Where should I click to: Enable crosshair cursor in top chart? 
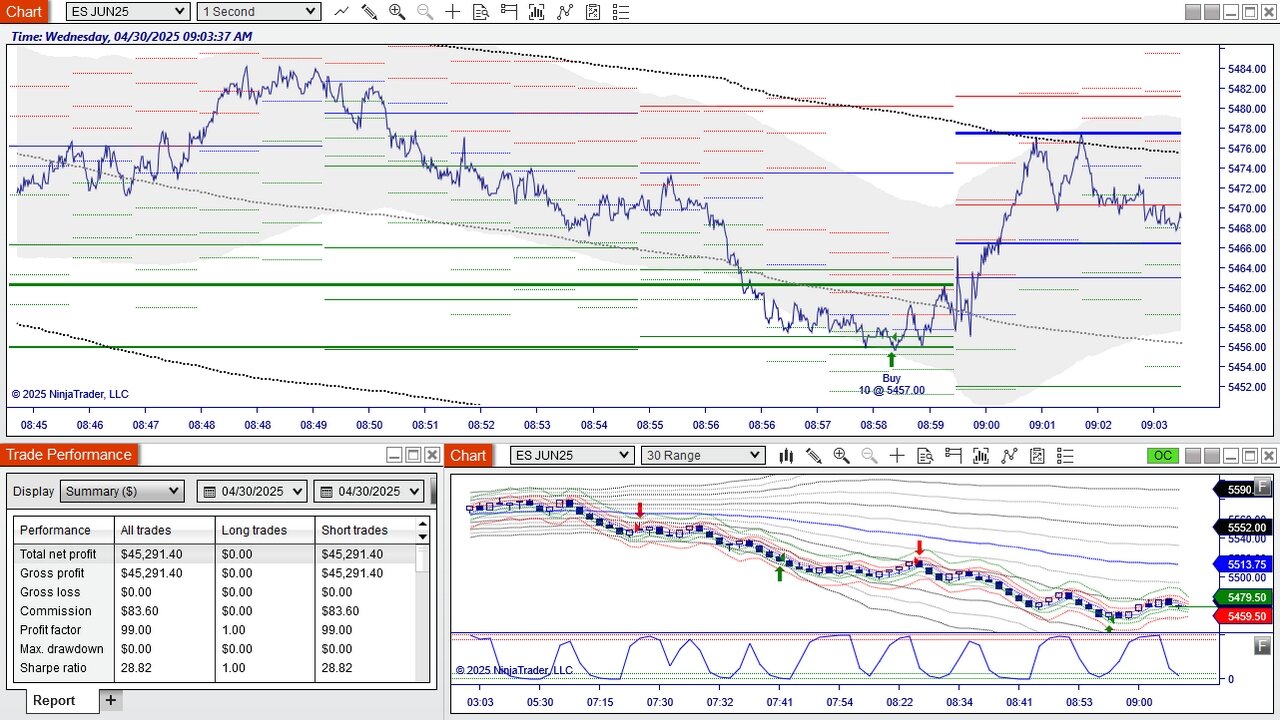point(453,12)
